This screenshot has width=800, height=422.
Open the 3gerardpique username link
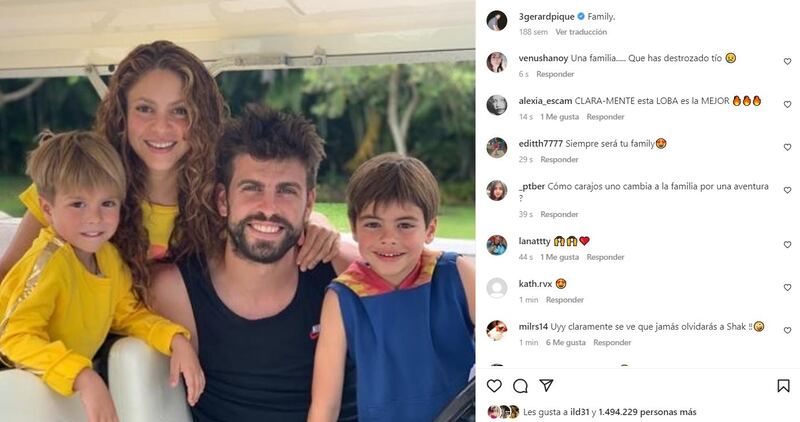(546, 16)
